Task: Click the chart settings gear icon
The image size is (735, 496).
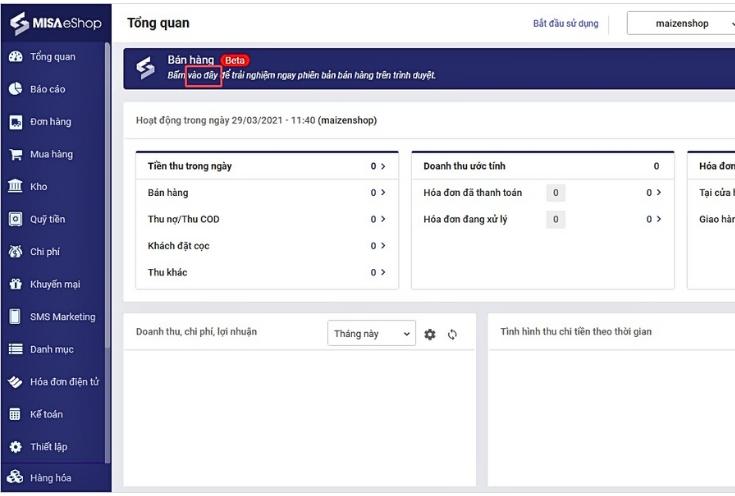Action: 430,333
